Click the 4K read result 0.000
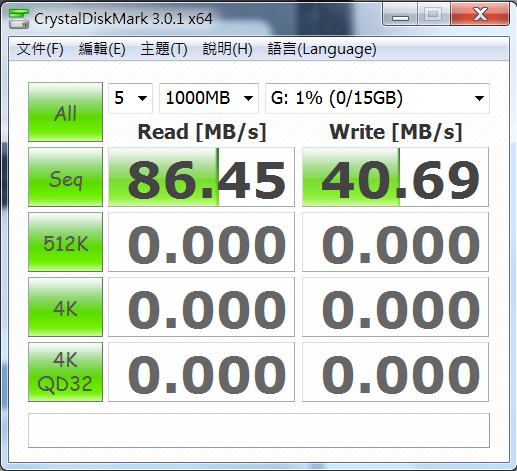 201,307
